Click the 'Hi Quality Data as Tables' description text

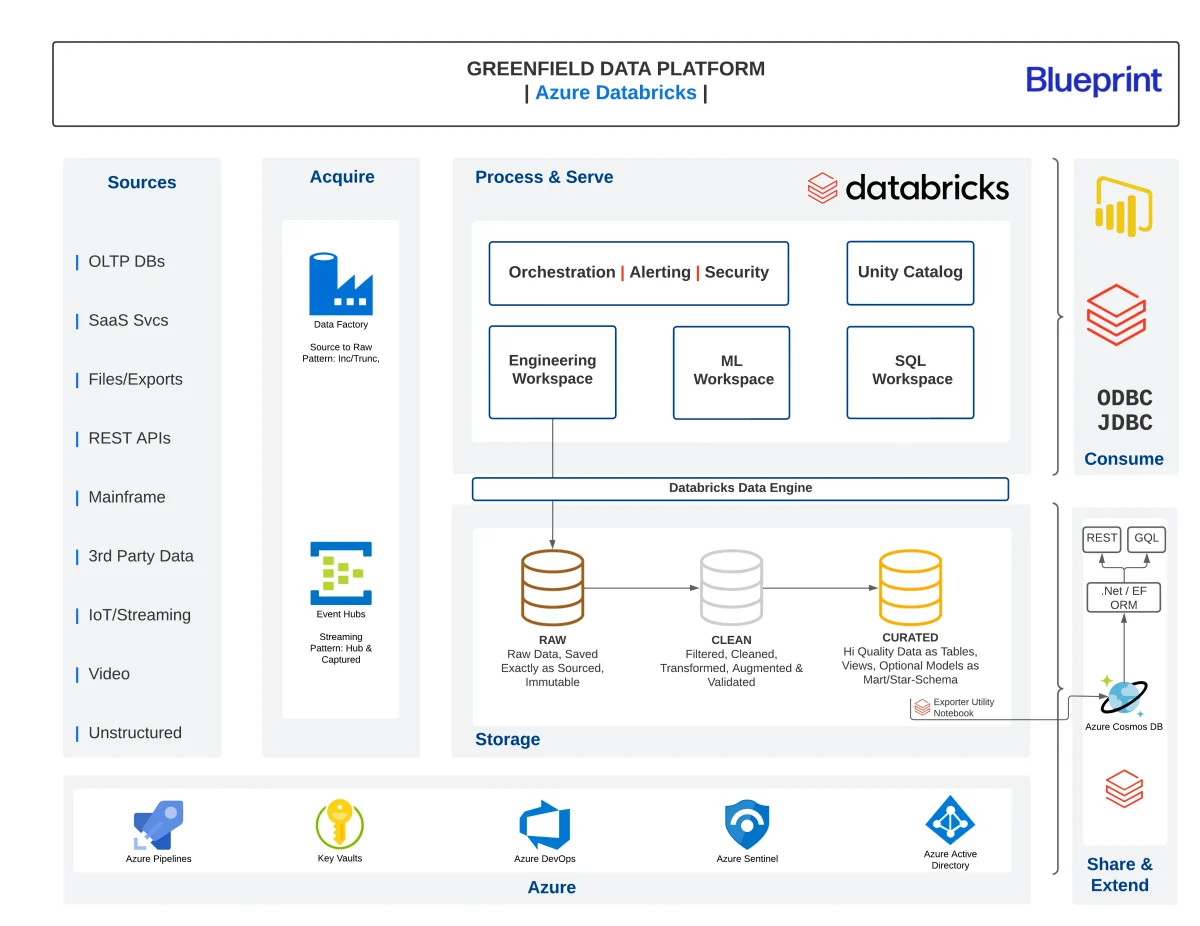click(x=910, y=665)
